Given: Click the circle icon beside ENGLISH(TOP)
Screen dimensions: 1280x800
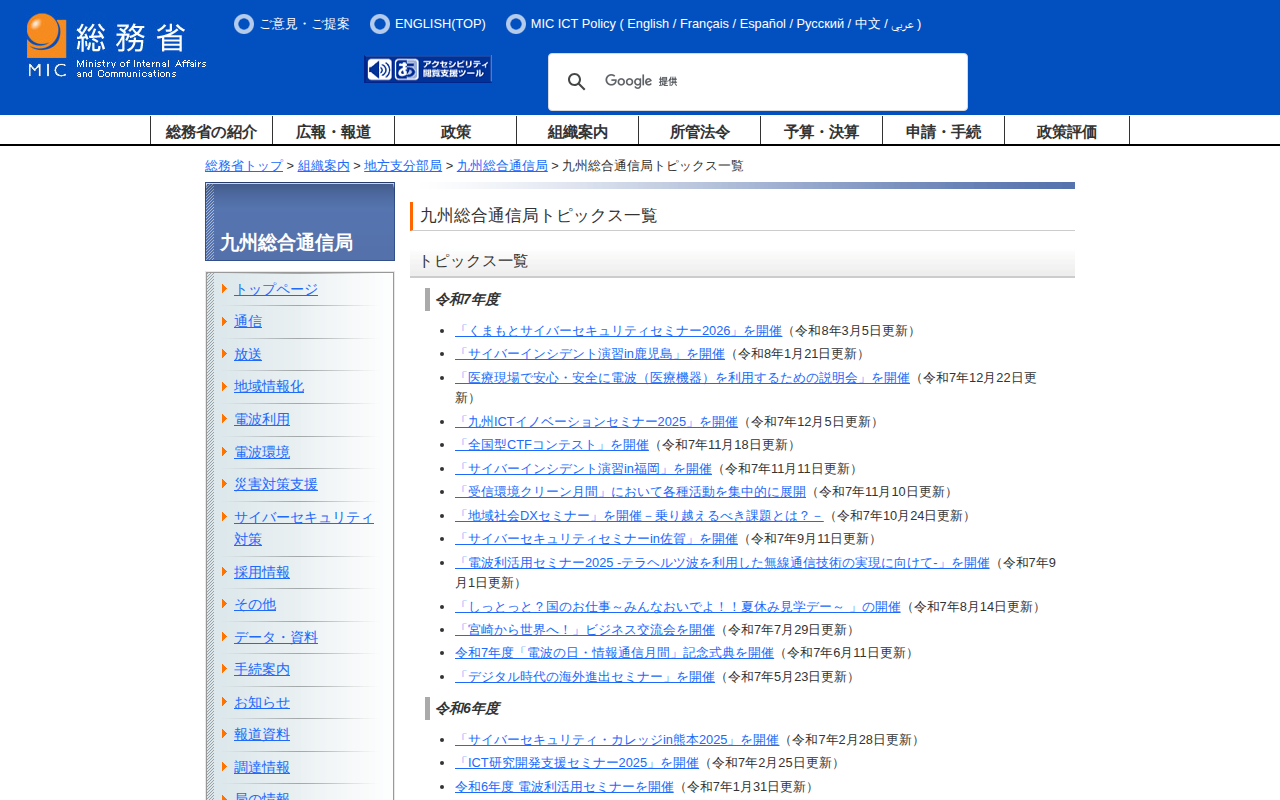Looking at the screenshot, I should point(380,24).
